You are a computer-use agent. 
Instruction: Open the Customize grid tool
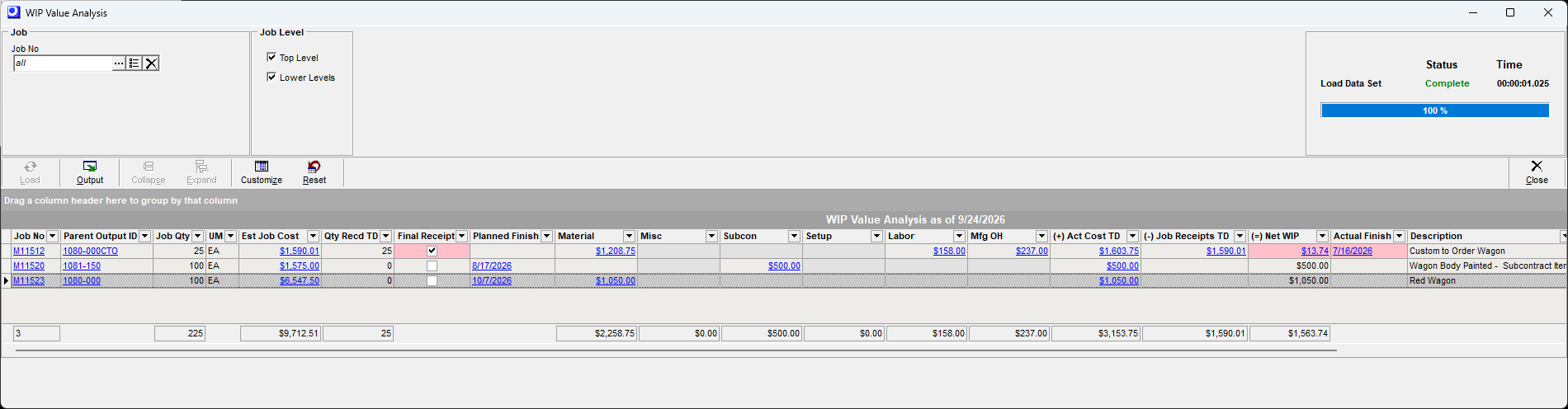[262, 172]
